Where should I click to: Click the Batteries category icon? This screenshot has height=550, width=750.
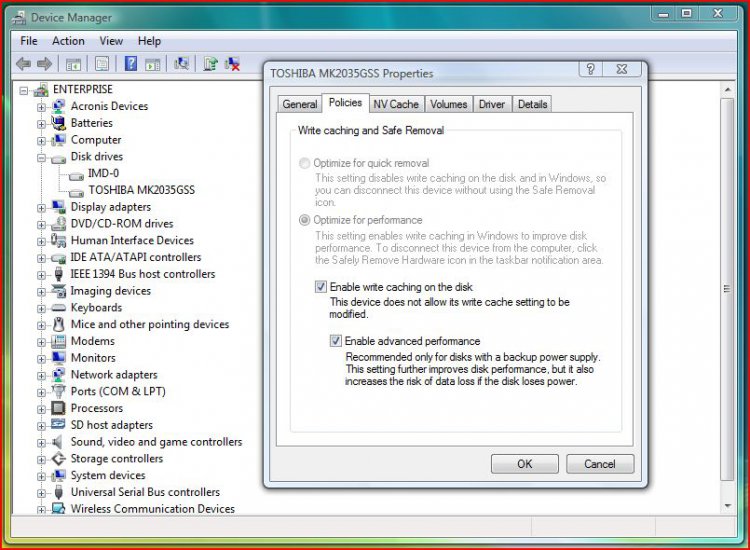(x=58, y=123)
